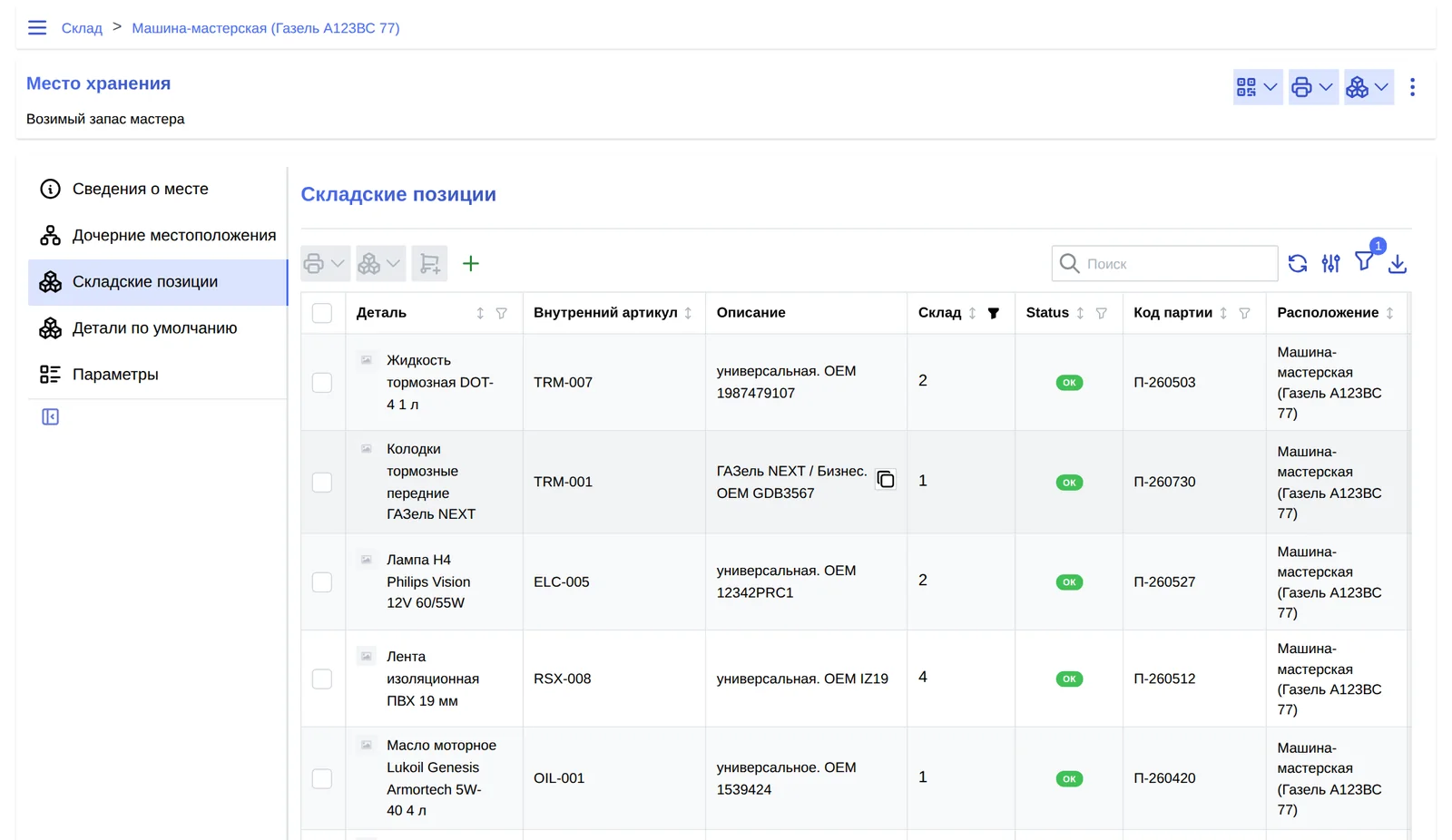The width and height of the screenshot is (1452, 840).
Task: Open the Жидкость тормозная DOT-4 part thumbnail
Action: [367, 360]
